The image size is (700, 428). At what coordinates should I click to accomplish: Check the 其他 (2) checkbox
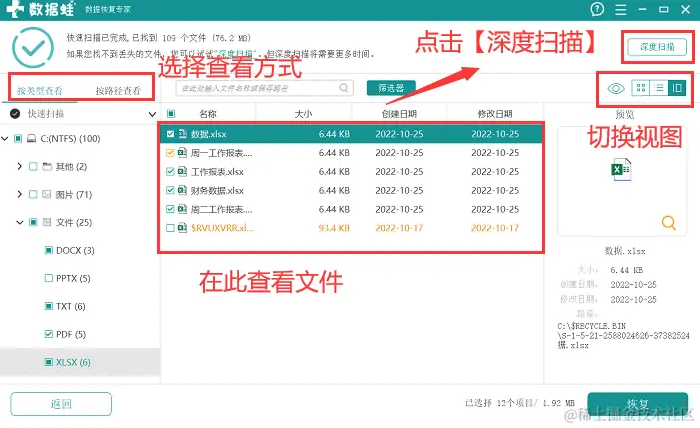[33, 166]
